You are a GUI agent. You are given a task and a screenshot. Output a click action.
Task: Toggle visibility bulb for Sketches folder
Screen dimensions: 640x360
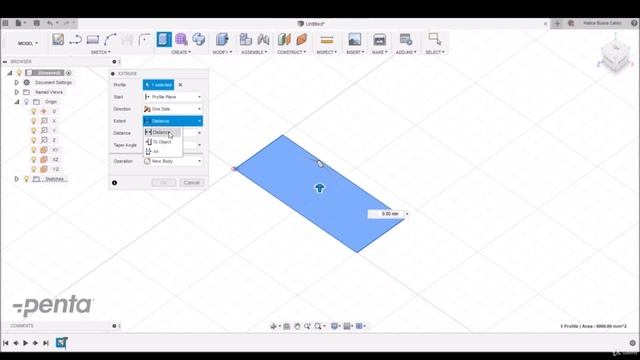click(x=27, y=179)
